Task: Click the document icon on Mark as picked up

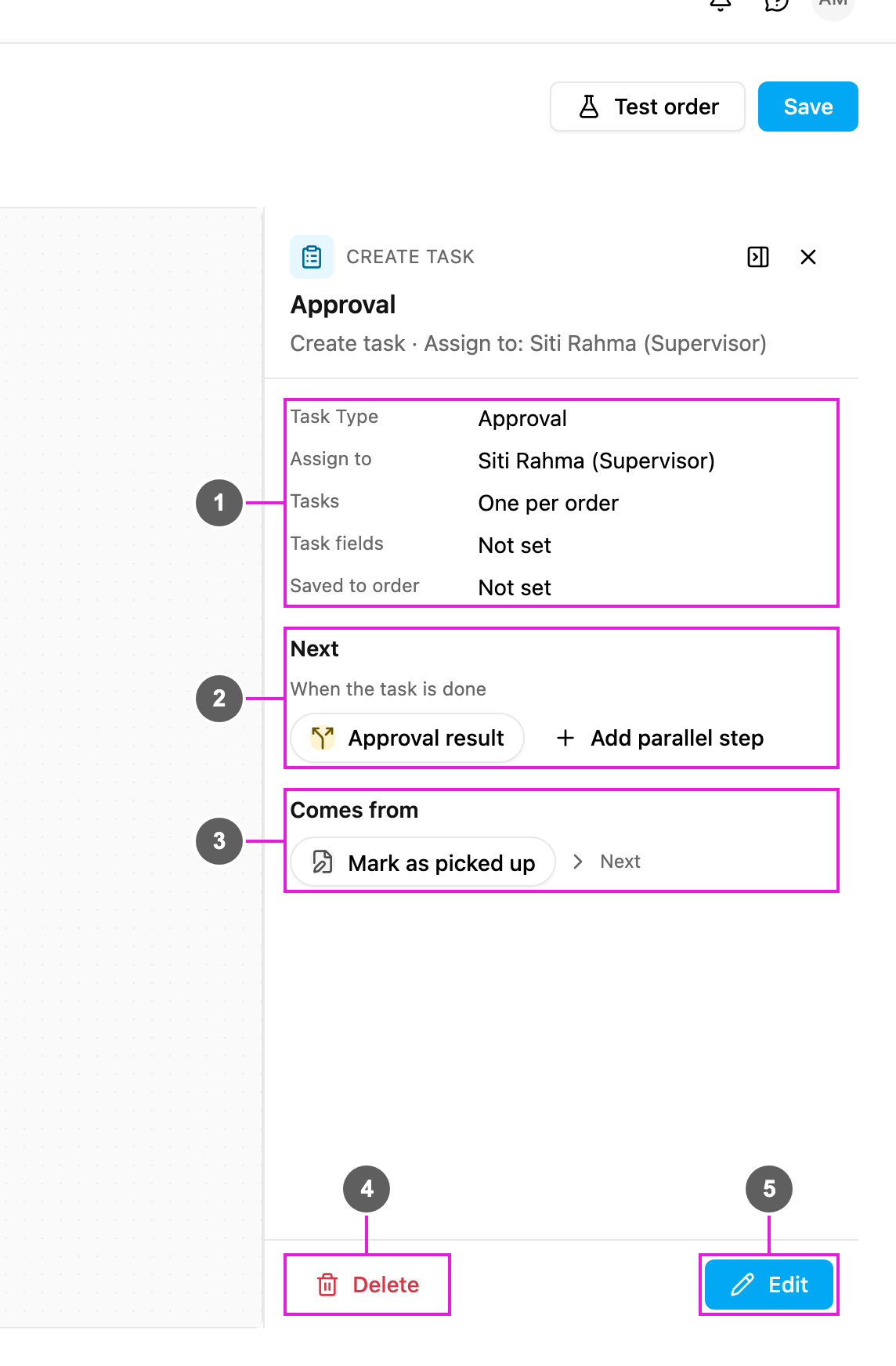Action: pyautogui.click(x=323, y=862)
